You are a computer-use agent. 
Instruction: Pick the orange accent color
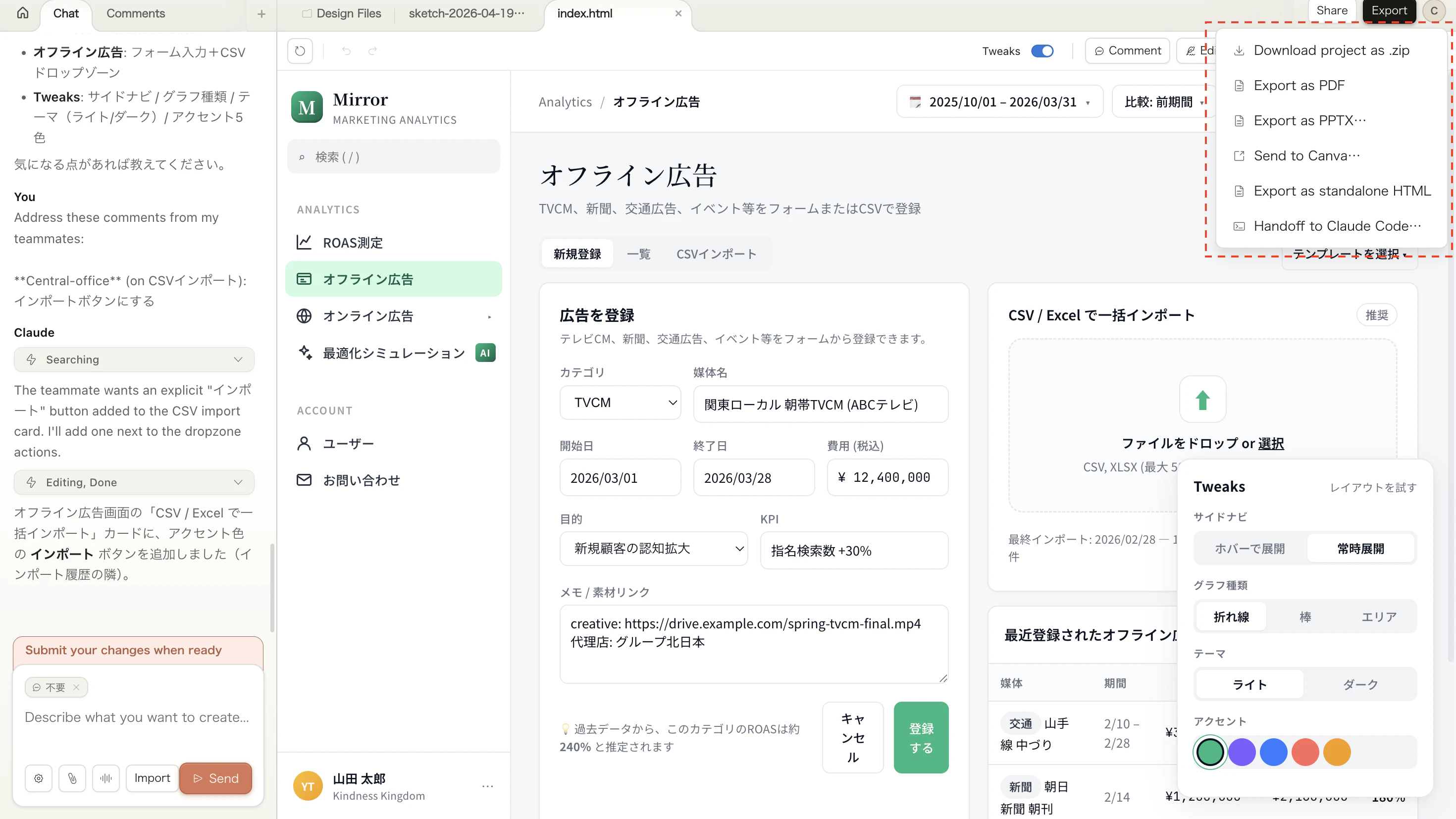[x=1337, y=752]
